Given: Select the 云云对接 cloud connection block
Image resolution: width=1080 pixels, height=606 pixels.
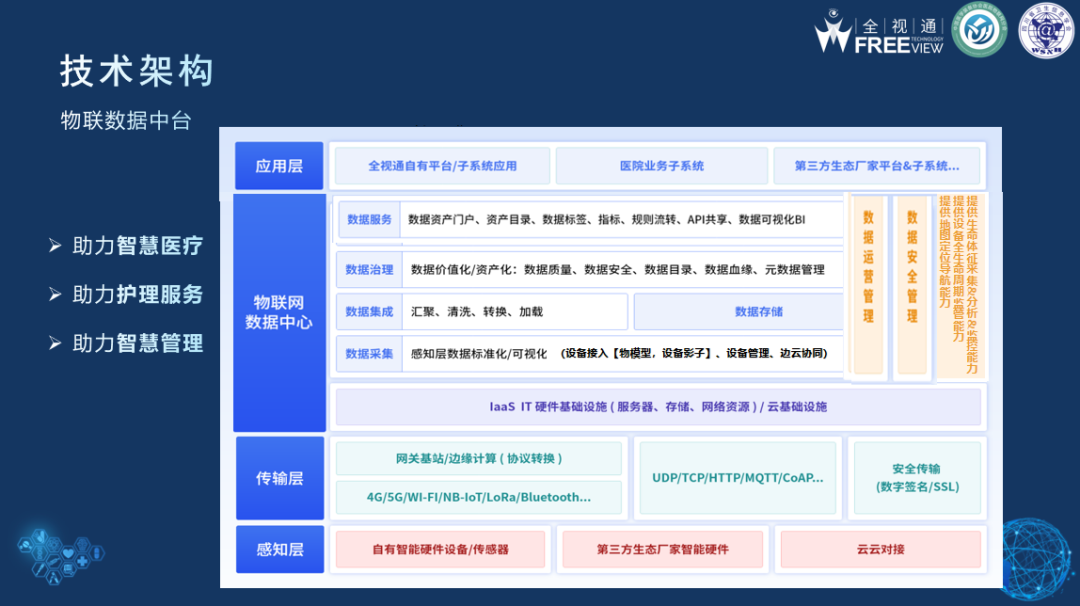Looking at the screenshot, I should (x=879, y=549).
